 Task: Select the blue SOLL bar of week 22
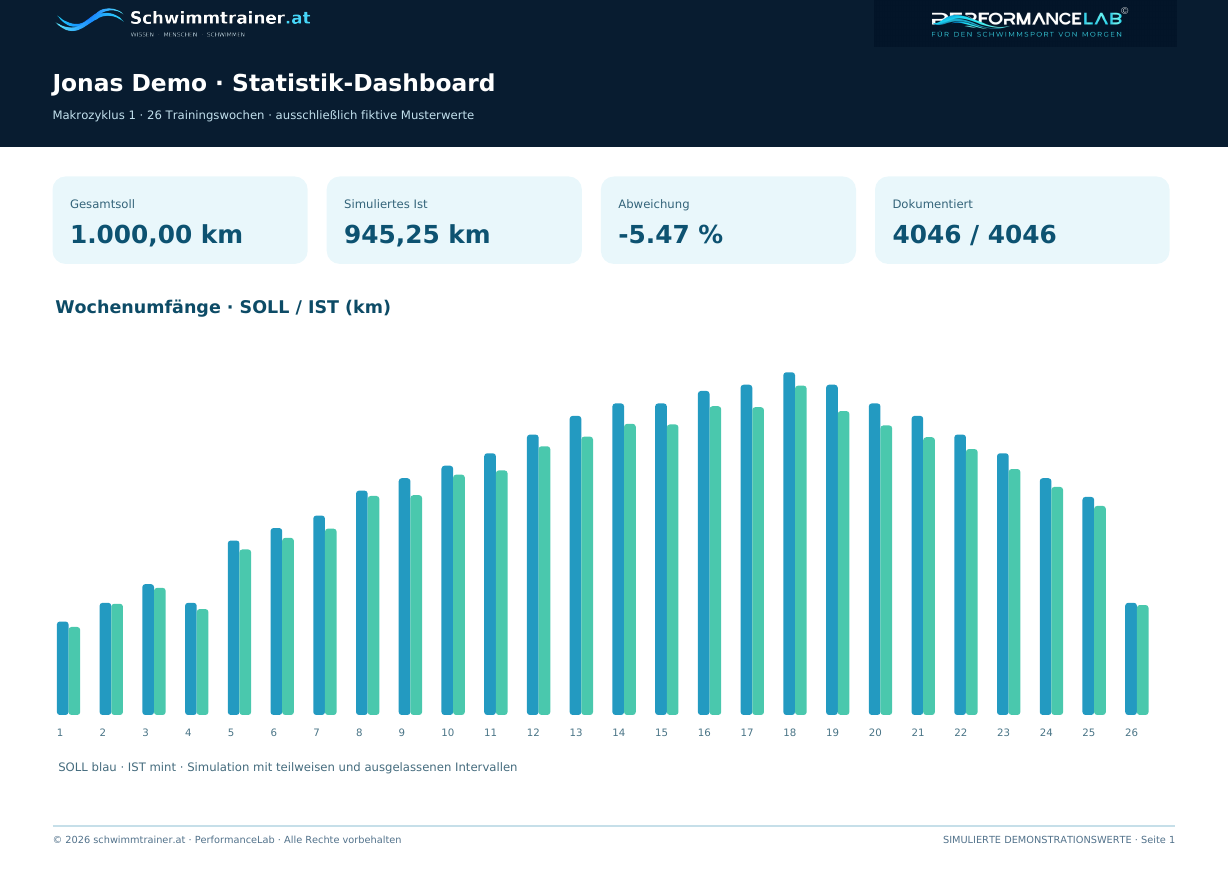[960, 575]
